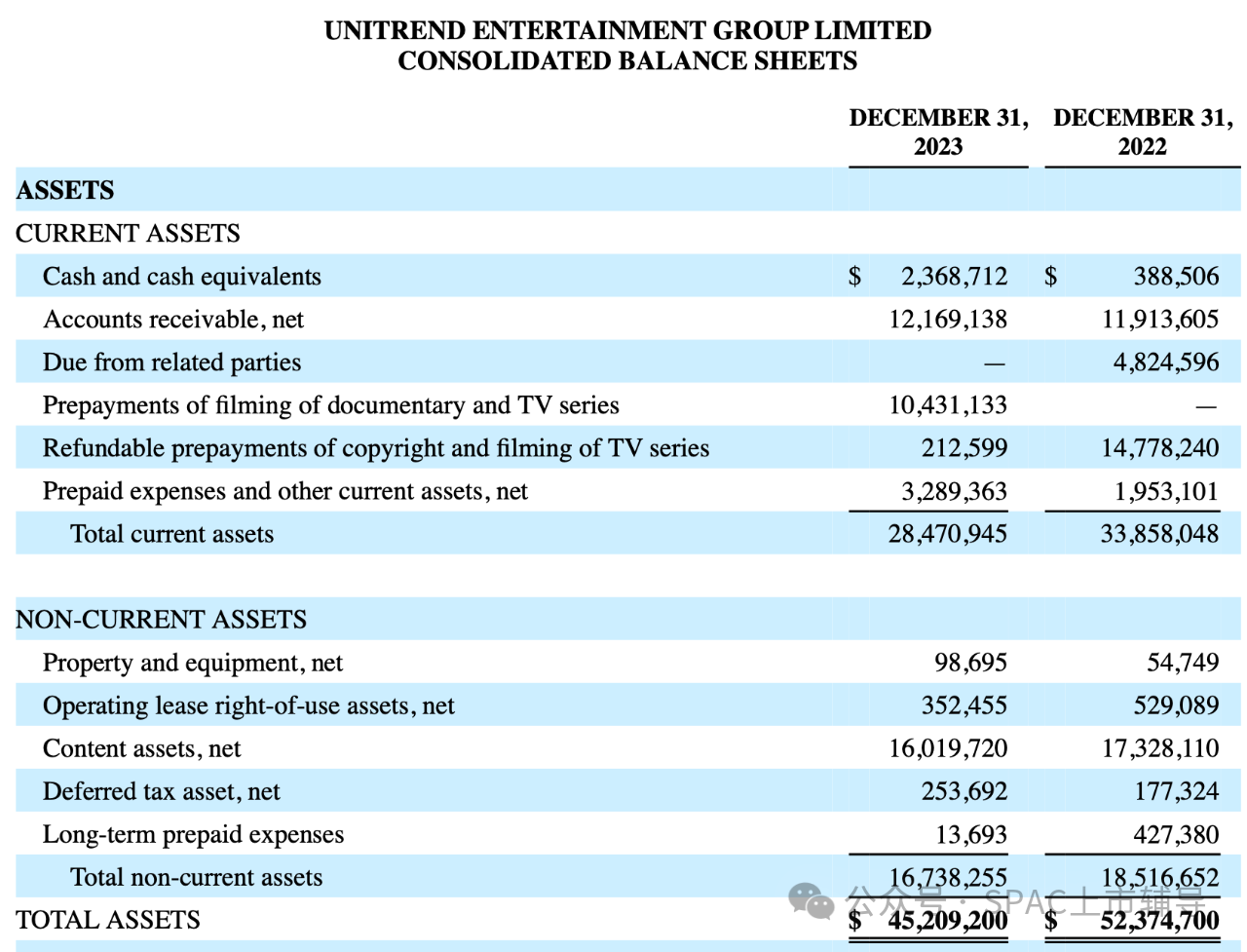Click the value 11,913,605

point(1160,320)
